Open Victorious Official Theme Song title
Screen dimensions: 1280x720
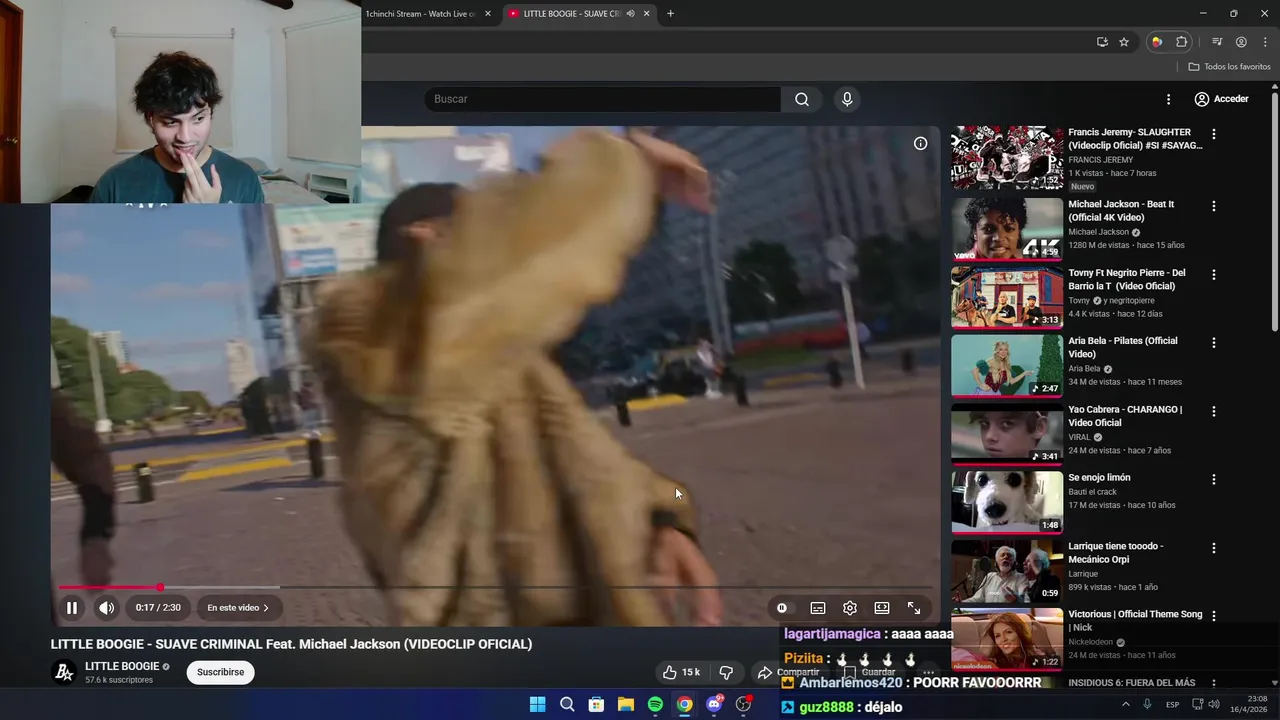click(x=1135, y=621)
